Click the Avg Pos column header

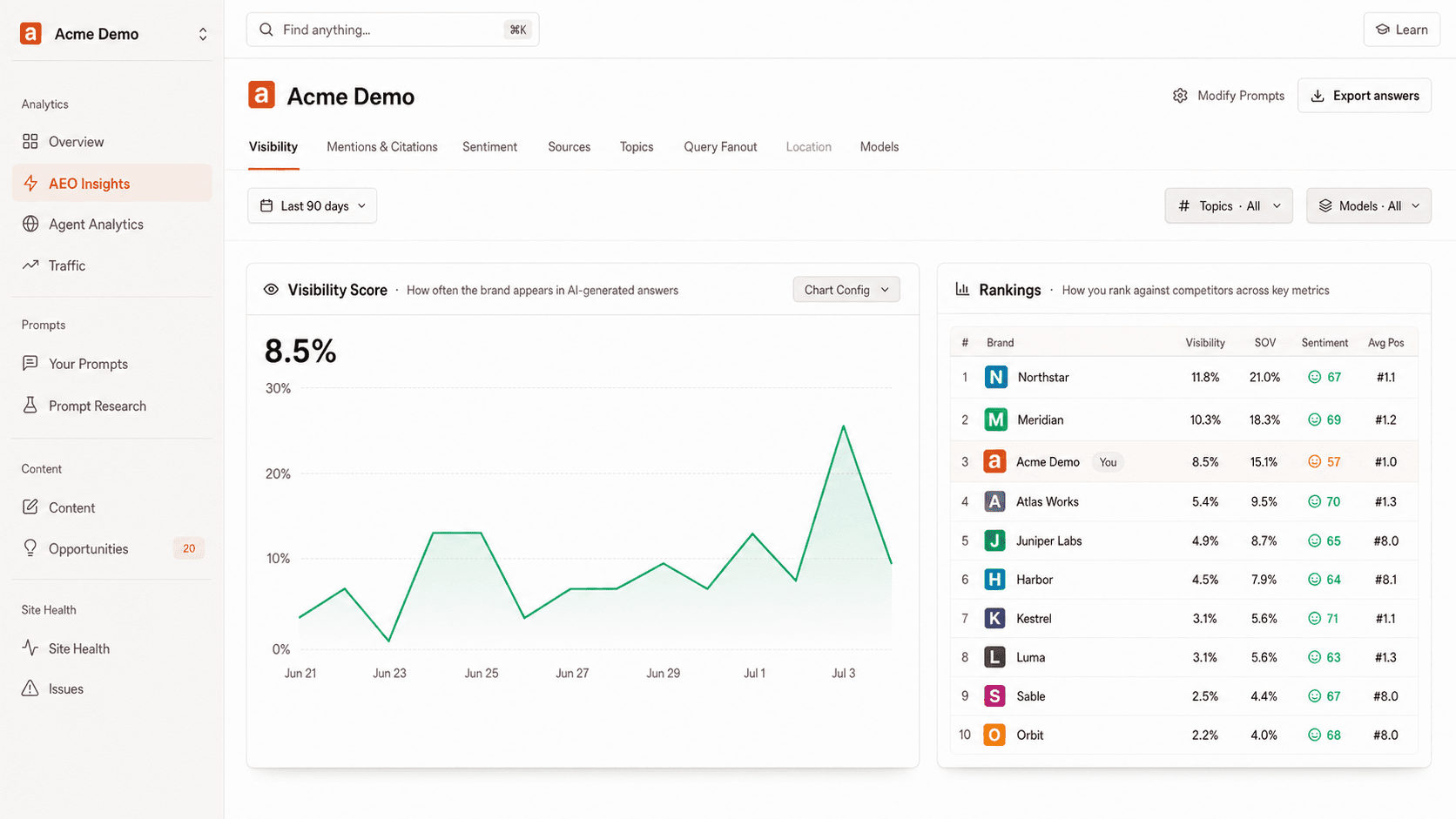[x=1386, y=343]
